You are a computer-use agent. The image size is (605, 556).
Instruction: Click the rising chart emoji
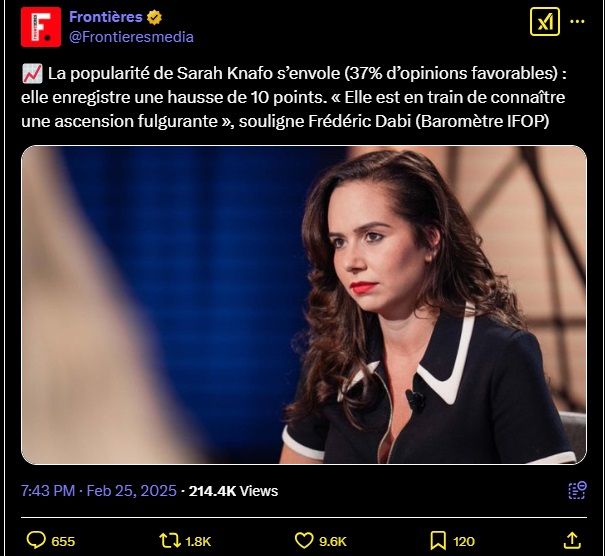click(32, 74)
